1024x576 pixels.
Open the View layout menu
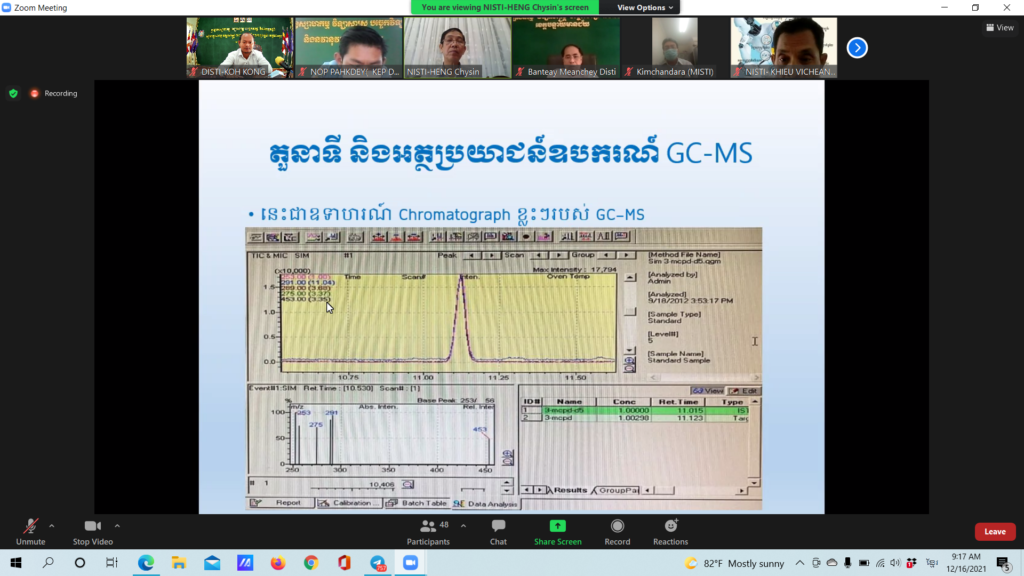point(999,27)
